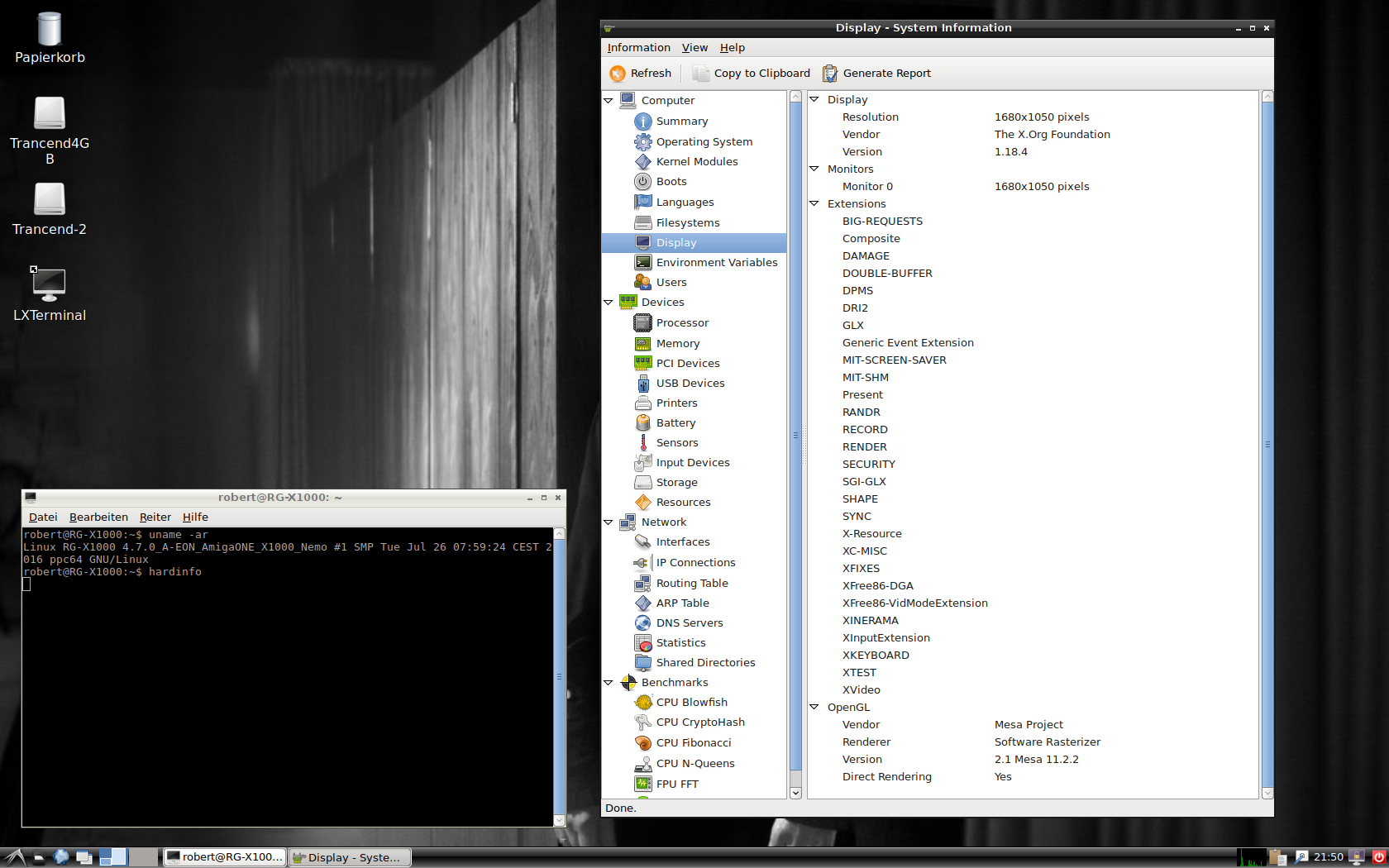Click Copy to Clipboard button
Image resolution: width=1389 pixels, height=868 pixels.
pos(752,74)
